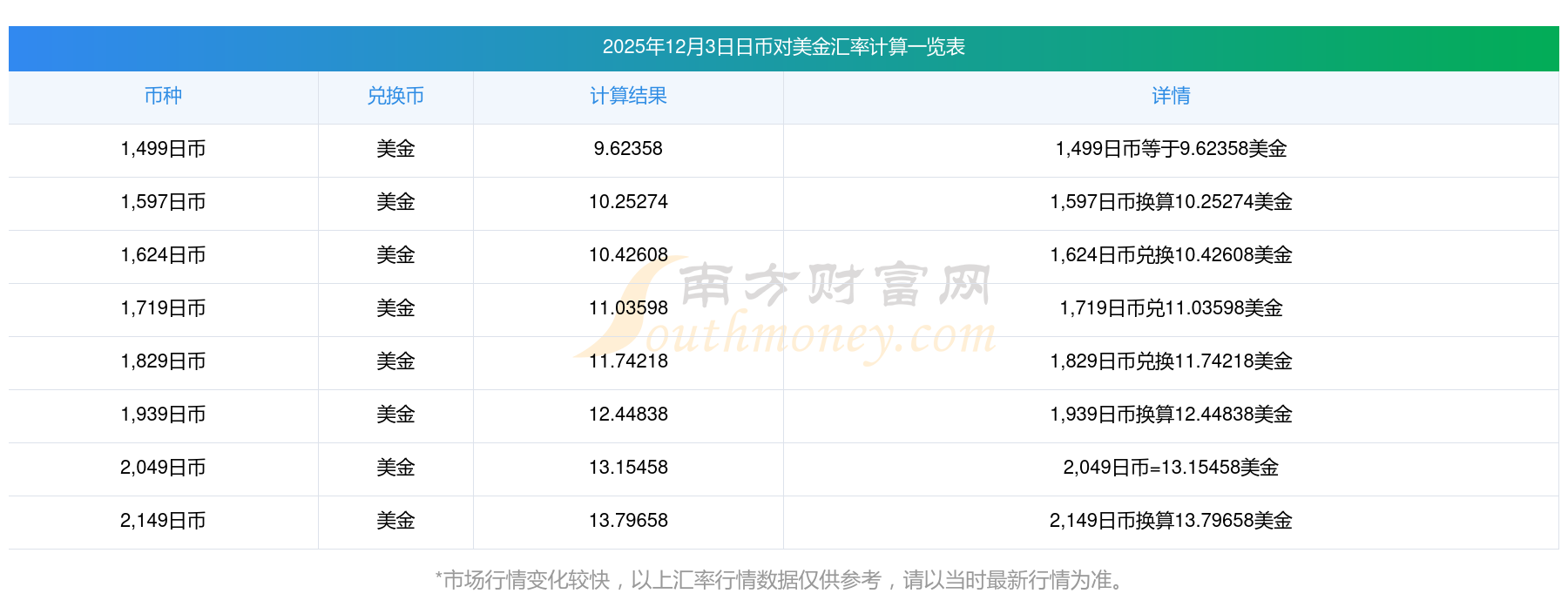The image size is (1568, 607).
Task: Click the 2,149日币换算13.79658美金 detail text
Action: pyautogui.click(x=1171, y=521)
